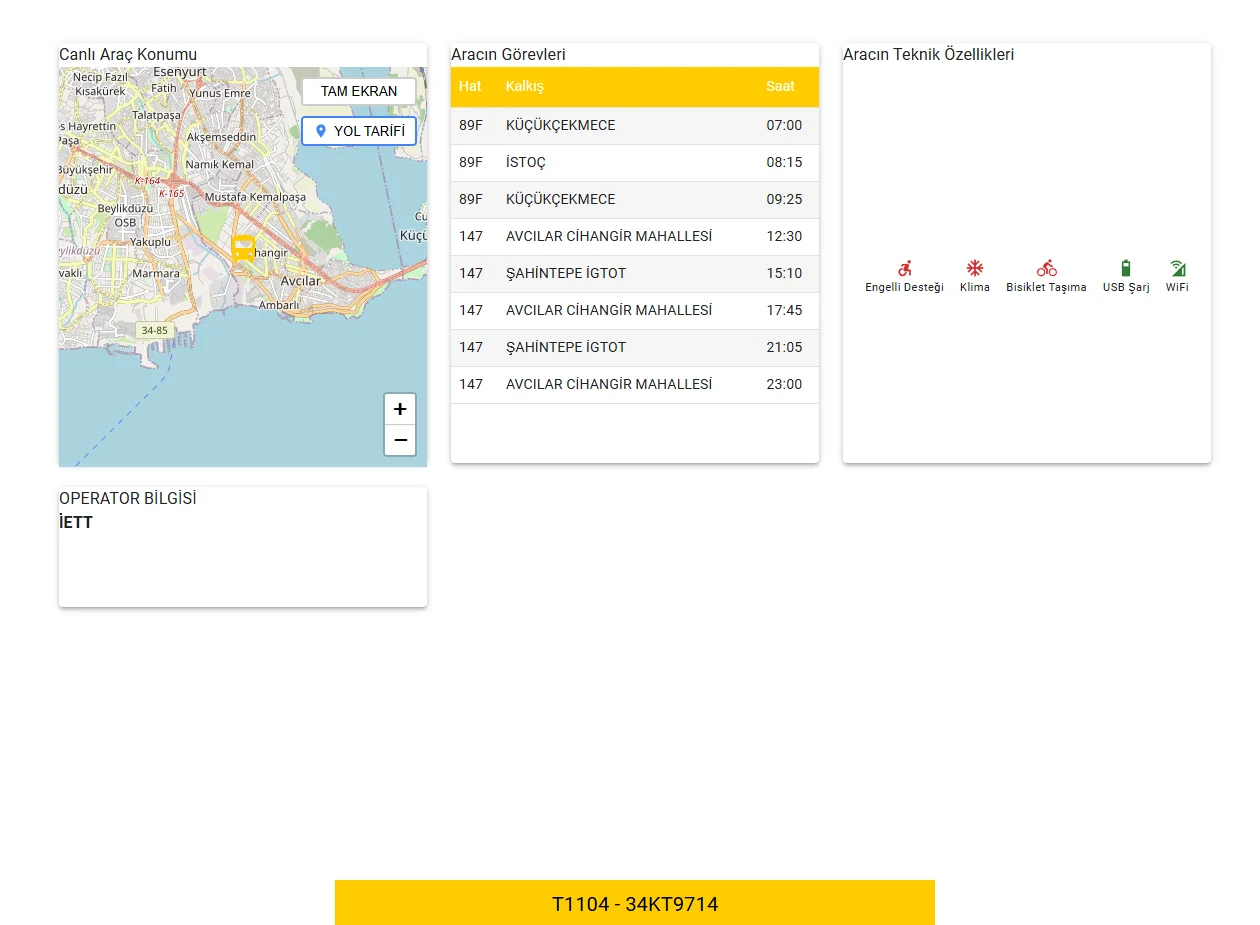This screenshot has height=925, width=1260.
Task: Click the WiFi signal icon
Action: (1177, 268)
